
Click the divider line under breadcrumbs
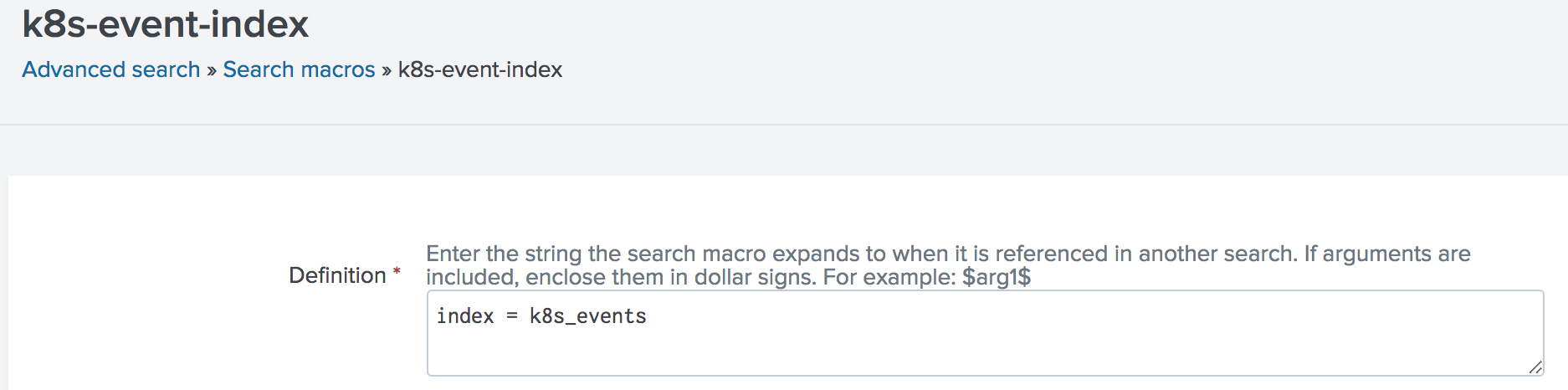coord(784,125)
